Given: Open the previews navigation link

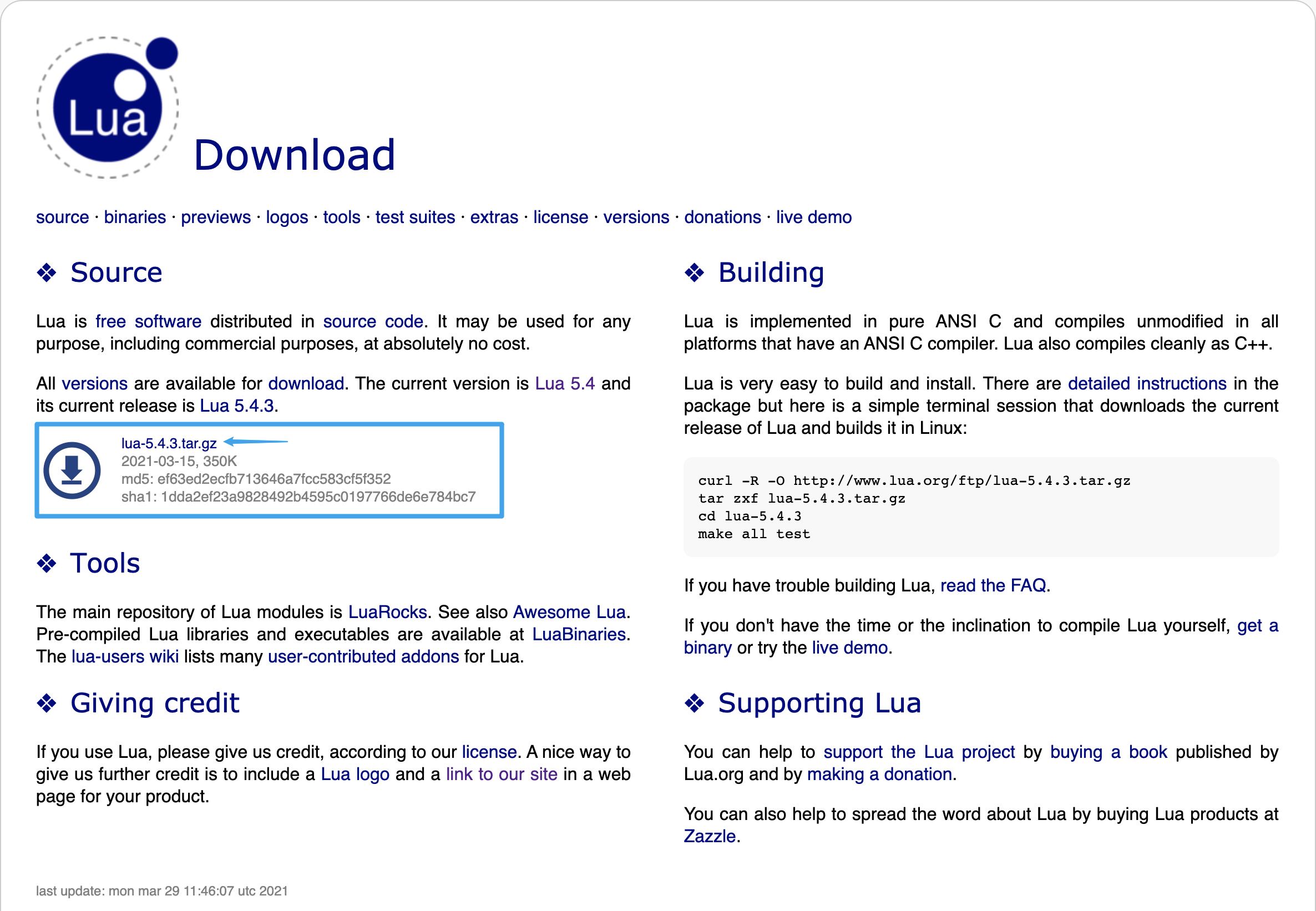Looking at the screenshot, I should point(216,217).
